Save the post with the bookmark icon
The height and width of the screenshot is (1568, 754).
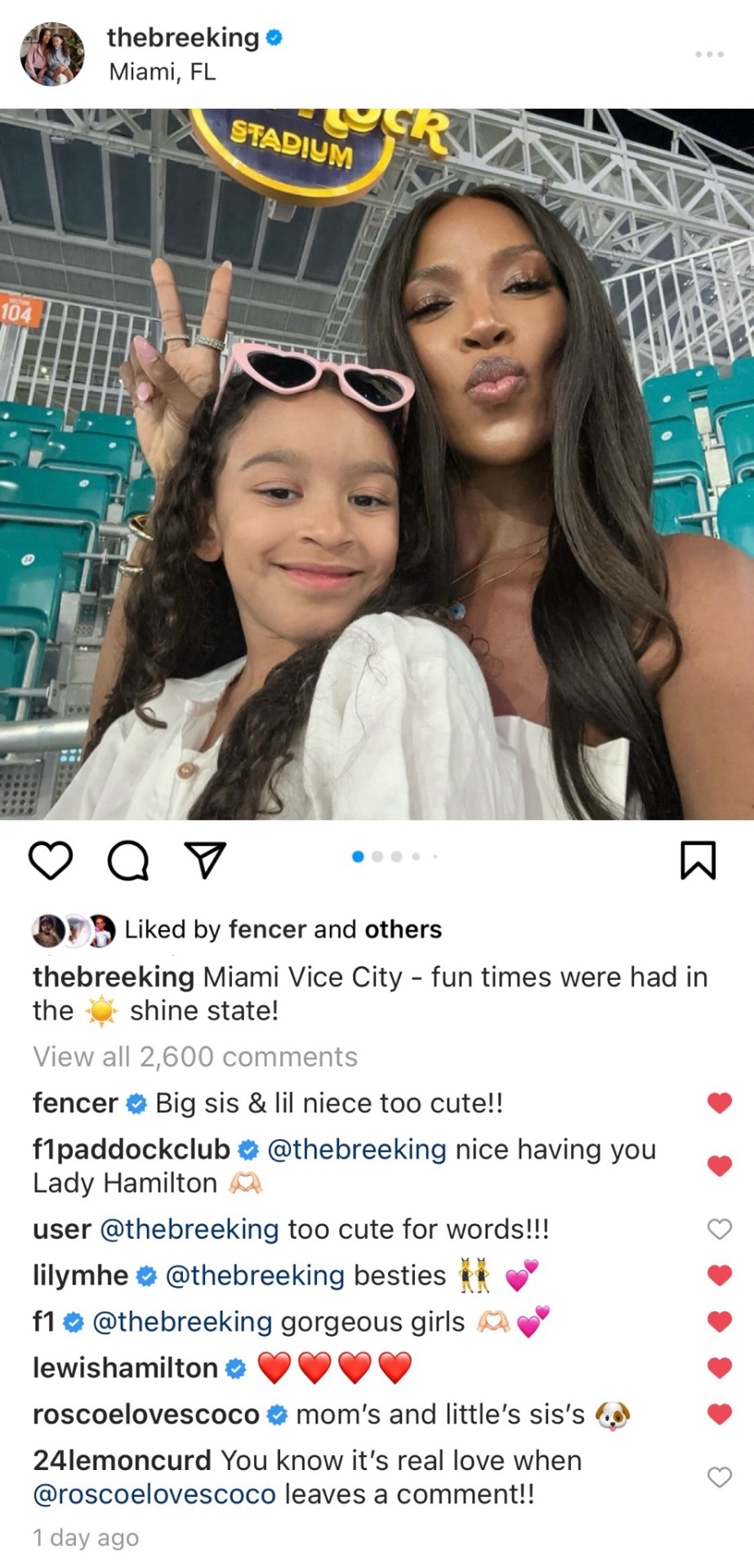[698, 860]
